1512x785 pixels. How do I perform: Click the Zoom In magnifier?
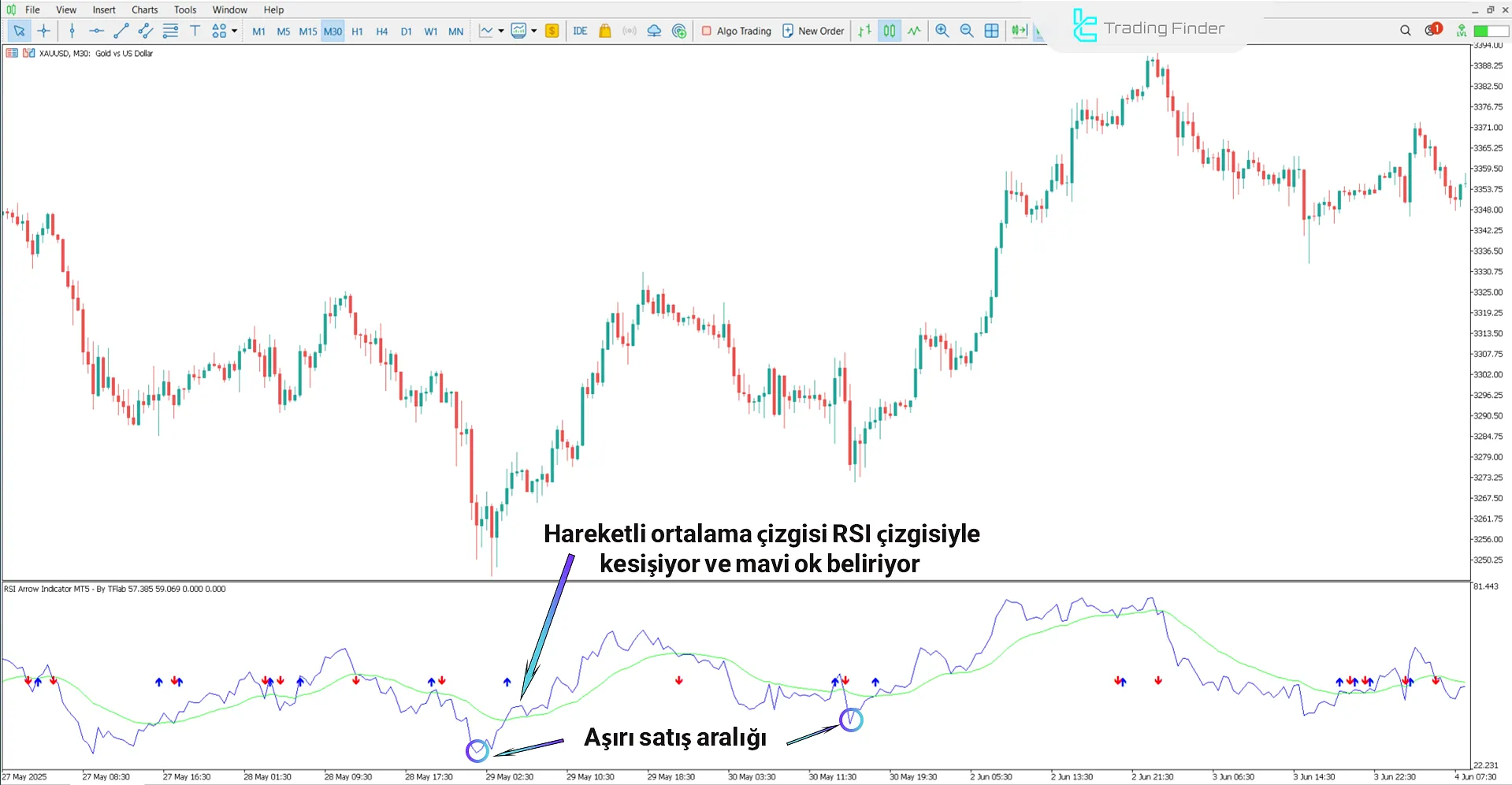click(x=942, y=31)
